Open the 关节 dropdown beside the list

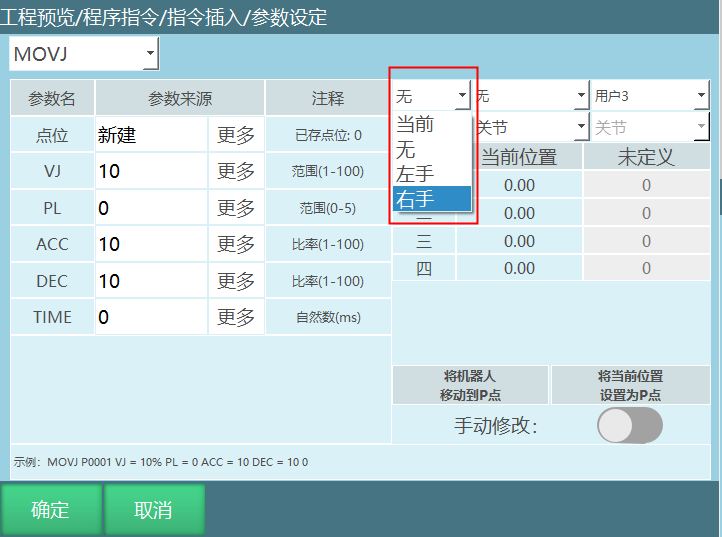coord(530,128)
